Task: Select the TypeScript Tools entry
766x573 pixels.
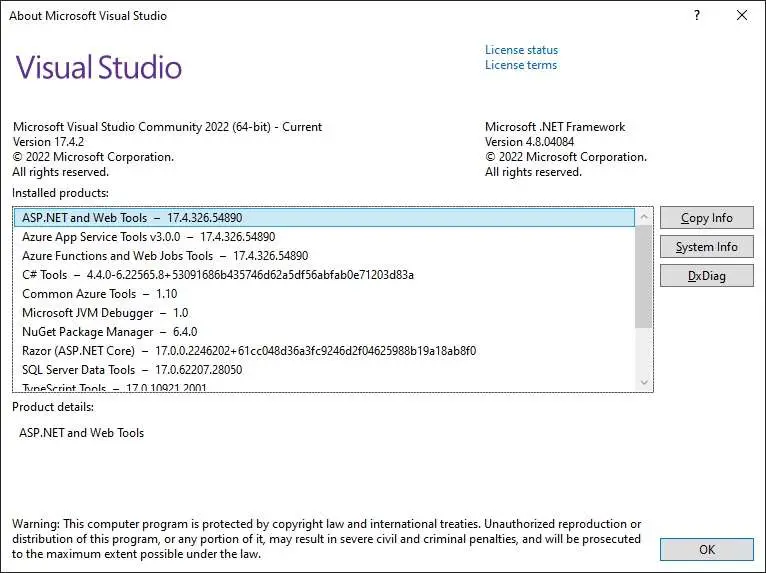Action: [324, 387]
